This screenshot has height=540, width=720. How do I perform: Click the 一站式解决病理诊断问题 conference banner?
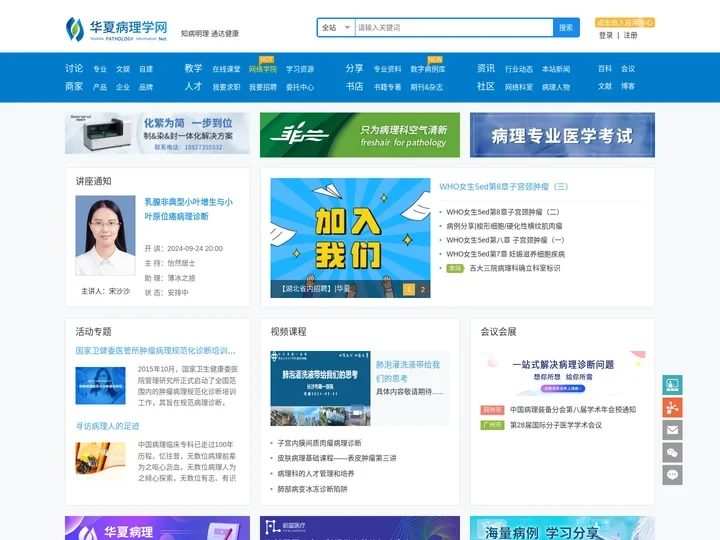562,373
